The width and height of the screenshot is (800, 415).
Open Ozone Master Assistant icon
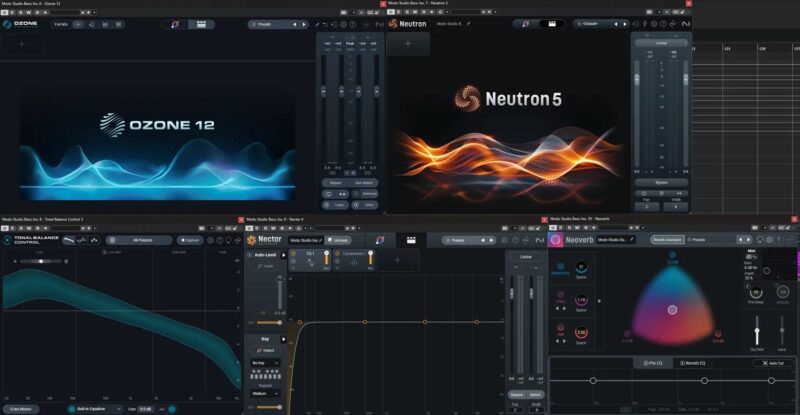[176, 24]
